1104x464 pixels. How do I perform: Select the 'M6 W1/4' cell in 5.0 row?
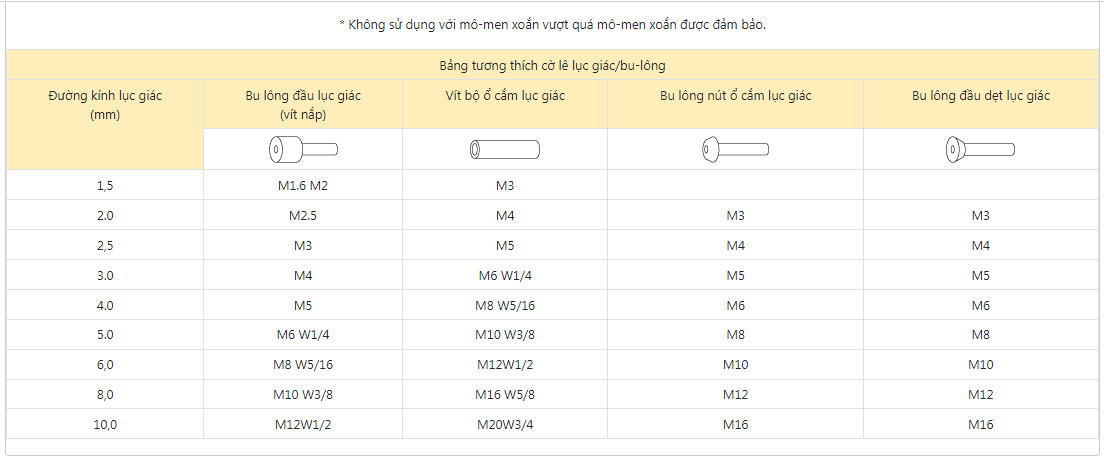[303, 334]
